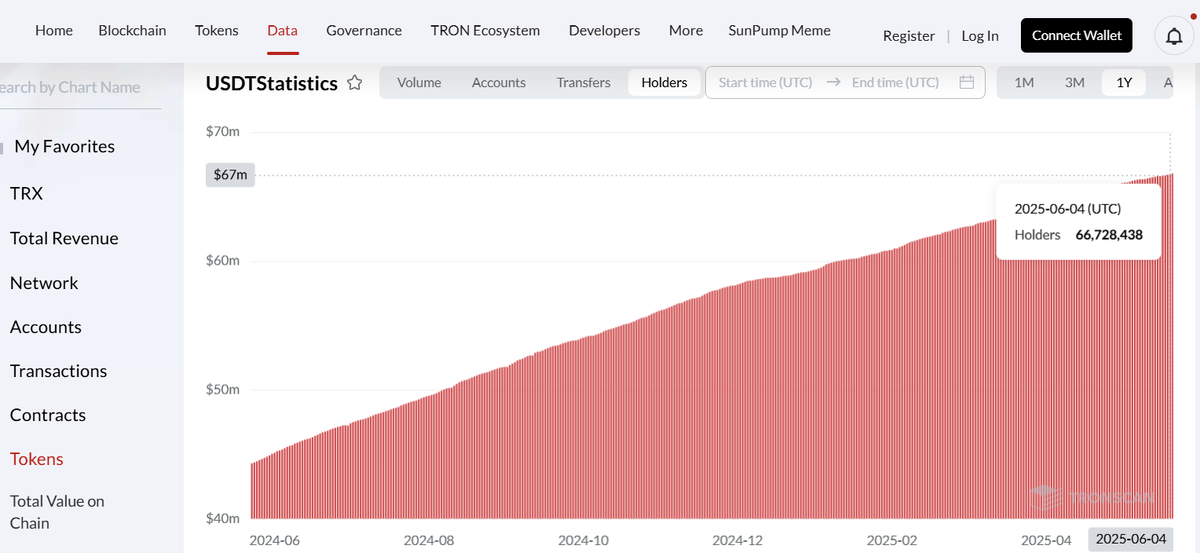The height and width of the screenshot is (553, 1200).
Task: Select the Holders chart tab
Action: click(665, 82)
